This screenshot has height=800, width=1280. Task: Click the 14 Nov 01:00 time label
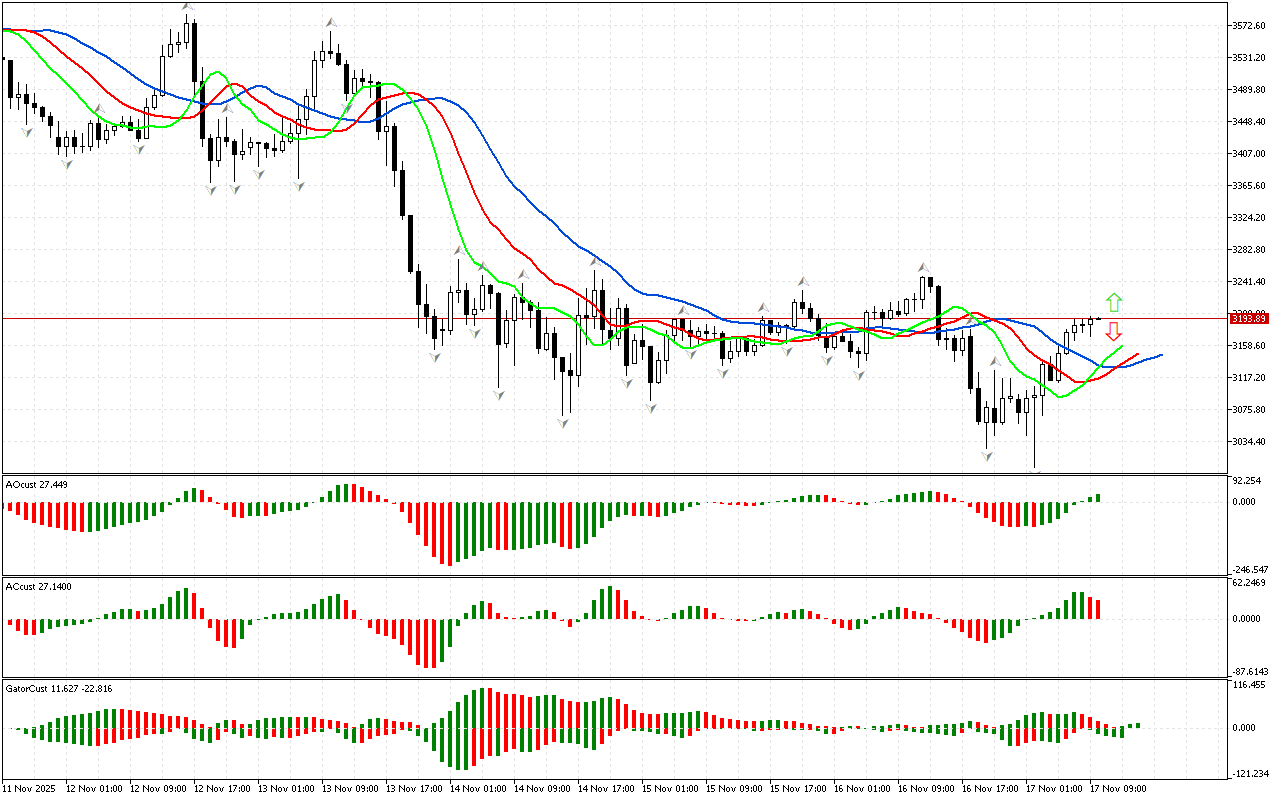(x=477, y=789)
